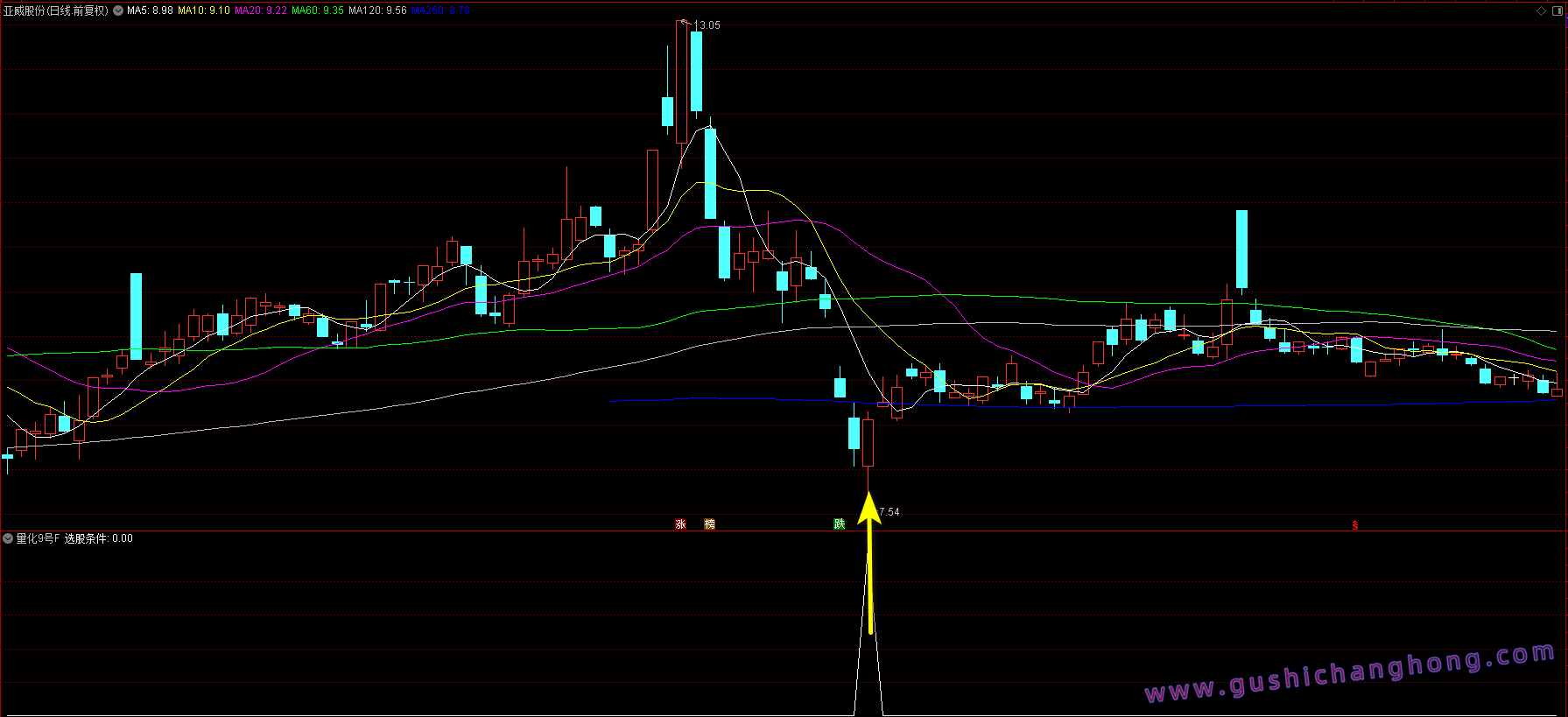
Task: Click the green 跌 event marker
Action: (839, 524)
